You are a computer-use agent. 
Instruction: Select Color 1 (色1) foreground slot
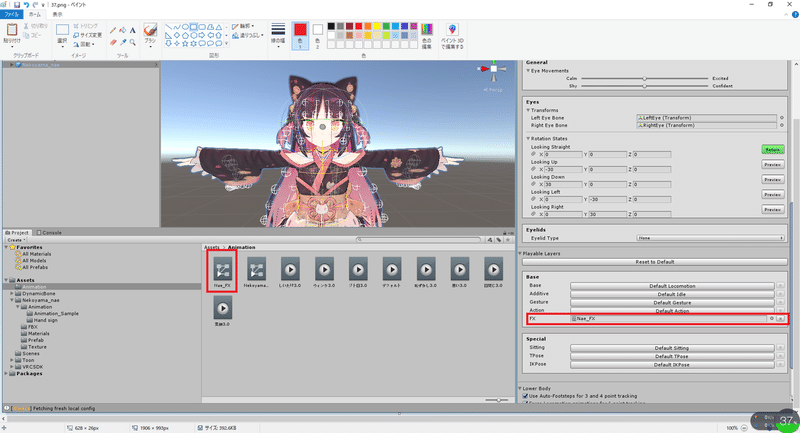click(300, 36)
